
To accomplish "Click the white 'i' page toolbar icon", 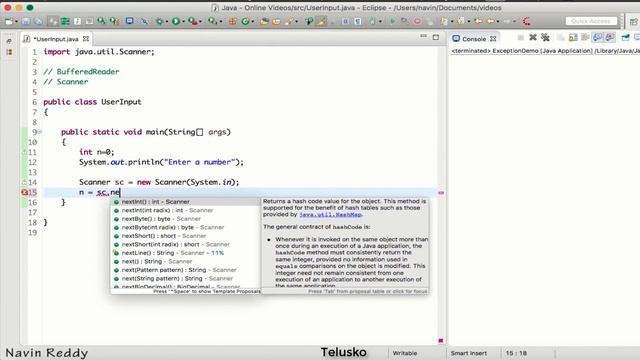I will tap(77, 21).
